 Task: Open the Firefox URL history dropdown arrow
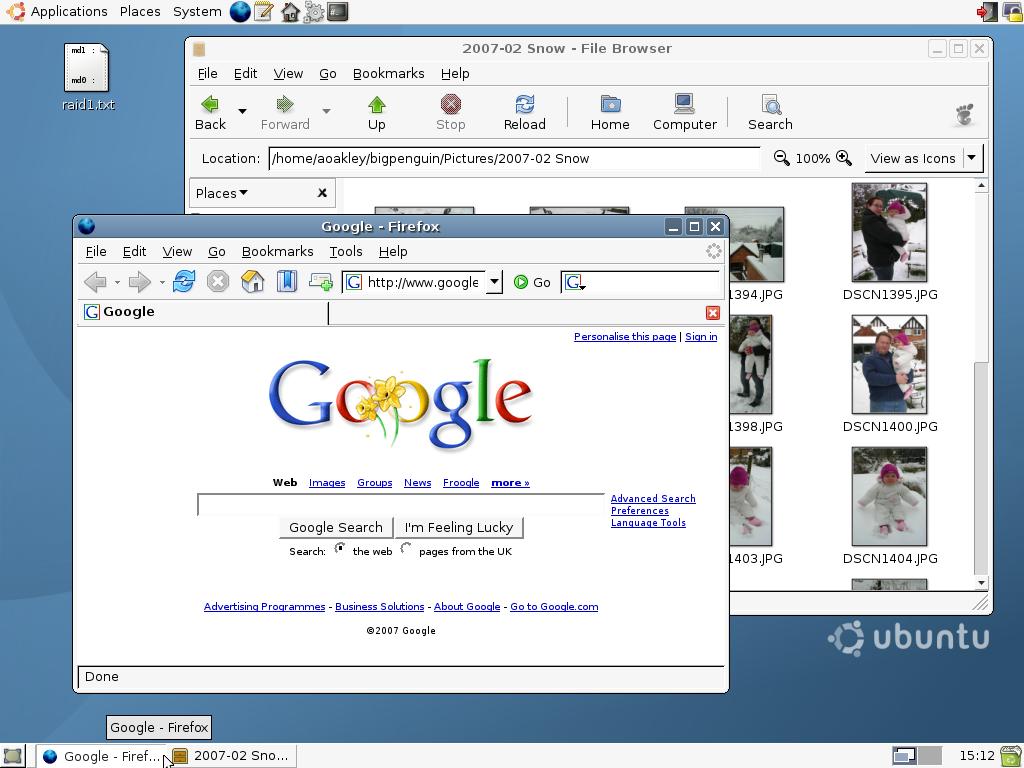click(x=494, y=282)
